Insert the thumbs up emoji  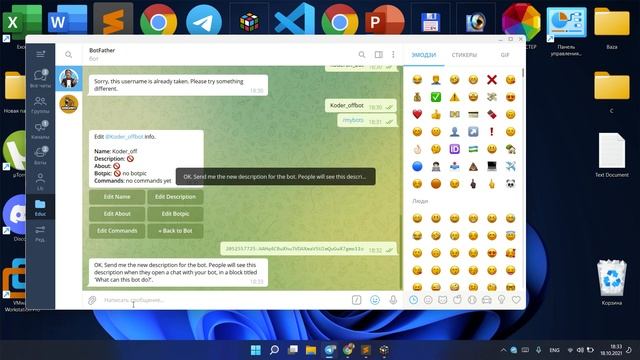[x=436, y=114]
